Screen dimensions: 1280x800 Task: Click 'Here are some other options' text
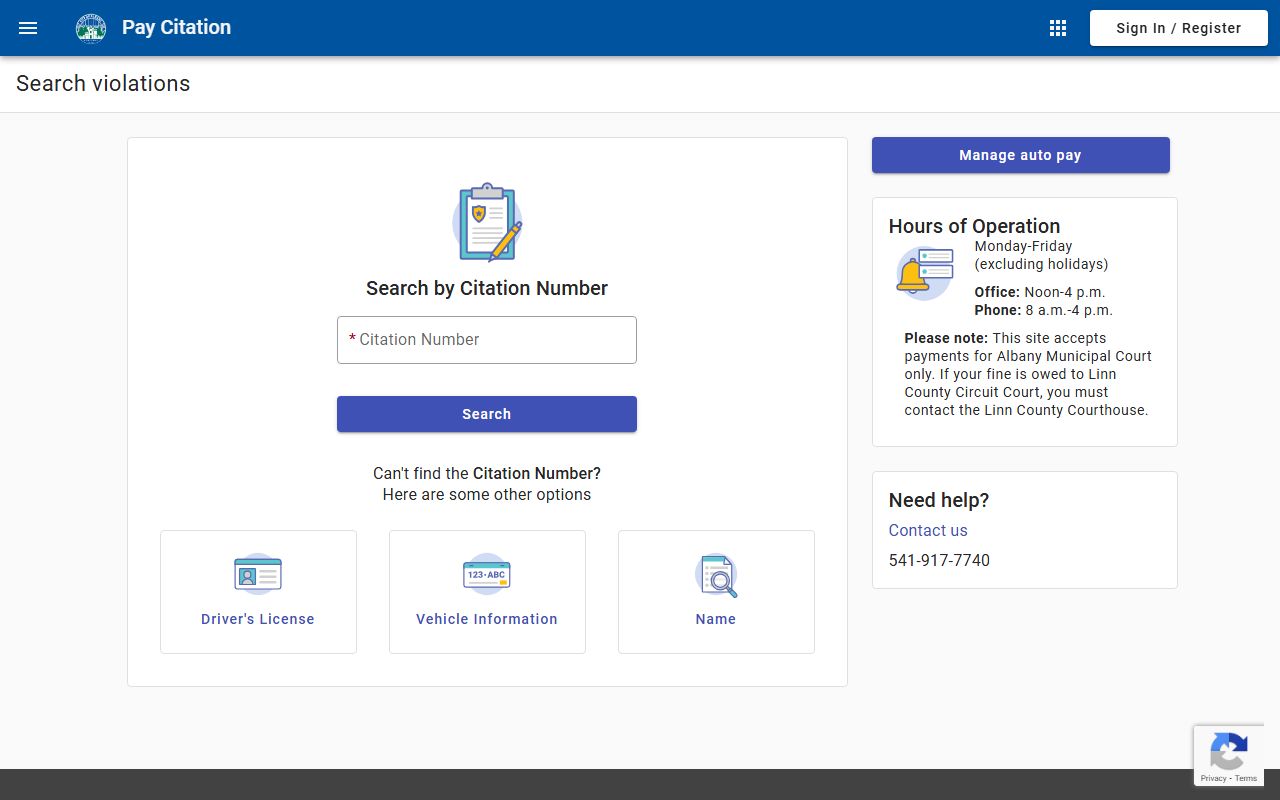point(487,494)
